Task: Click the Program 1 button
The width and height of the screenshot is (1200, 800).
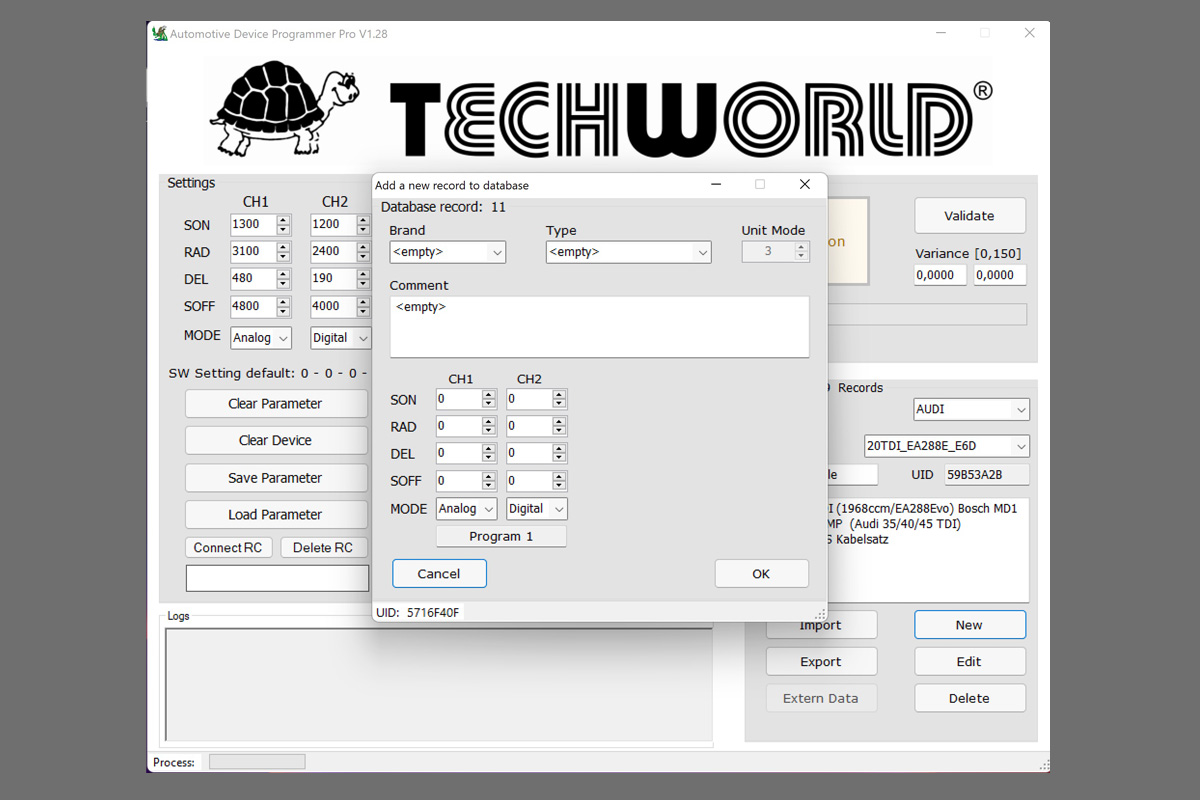Action: coord(501,537)
